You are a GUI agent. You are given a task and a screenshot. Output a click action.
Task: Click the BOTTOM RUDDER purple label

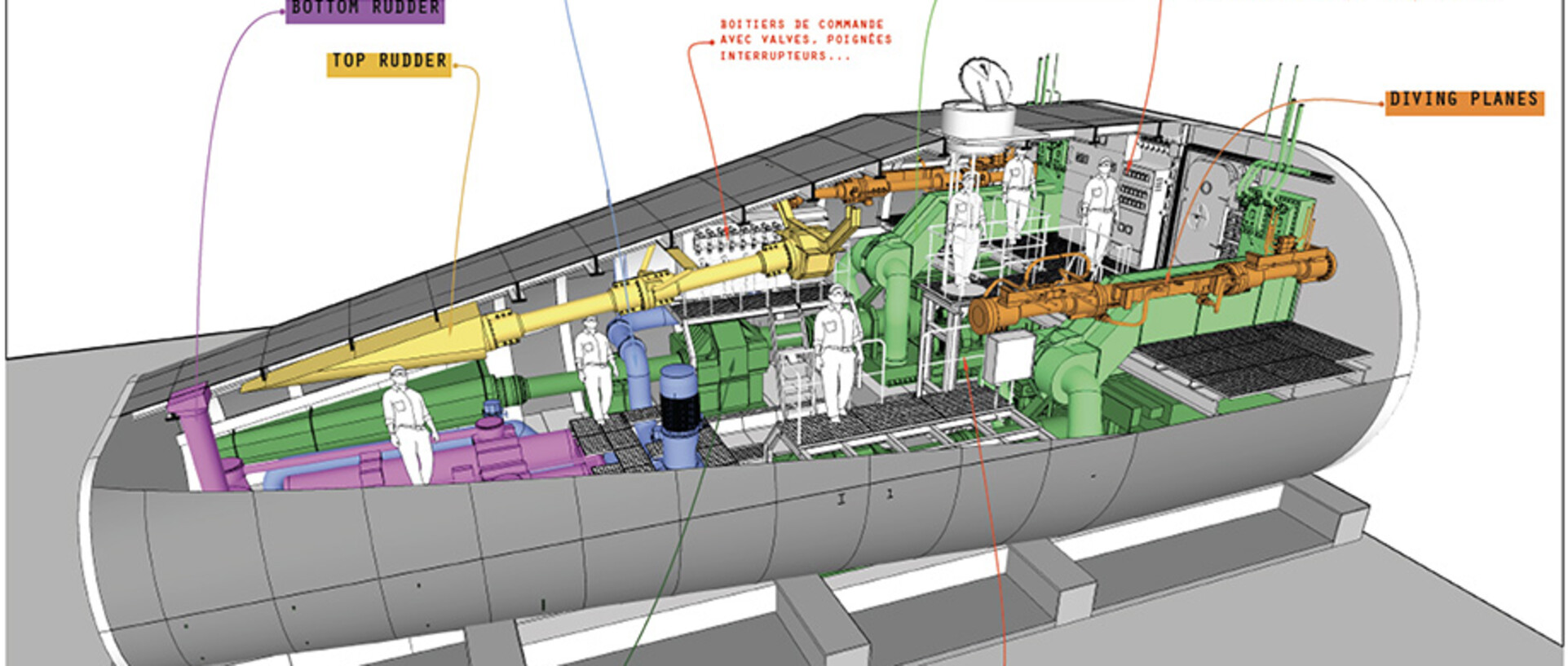[x=365, y=10]
